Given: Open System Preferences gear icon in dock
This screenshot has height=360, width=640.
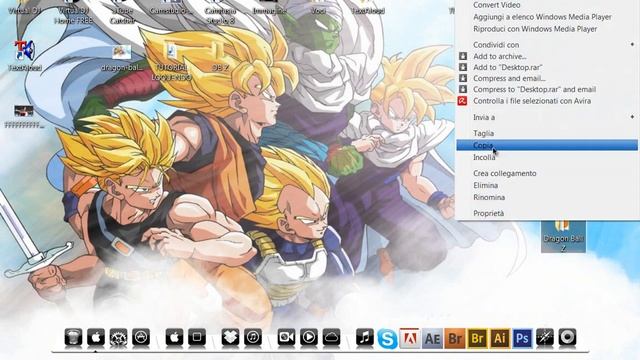Looking at the screenshot, I should tap(118, 338).
